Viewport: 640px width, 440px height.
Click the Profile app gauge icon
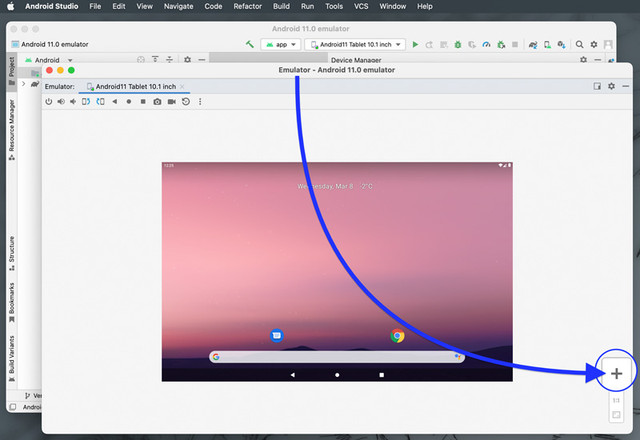(x=486, y=44)
